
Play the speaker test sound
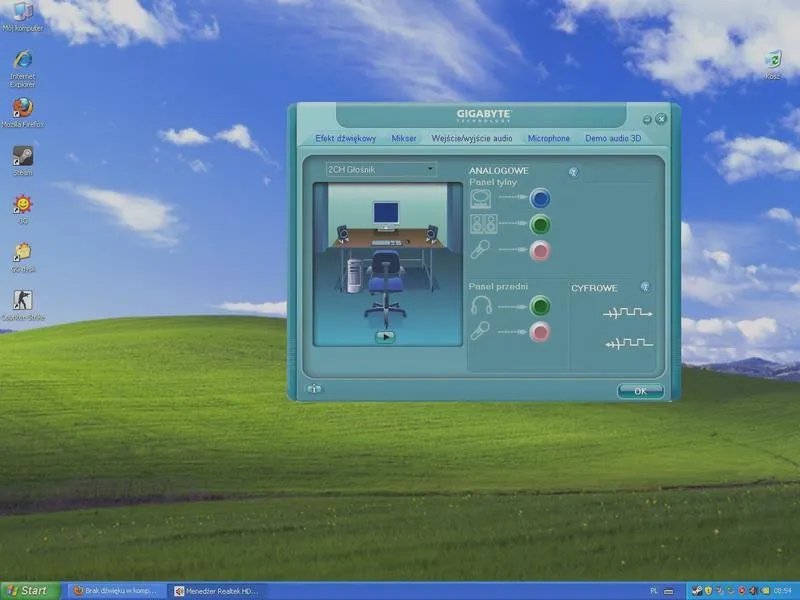tap(385, 337)
